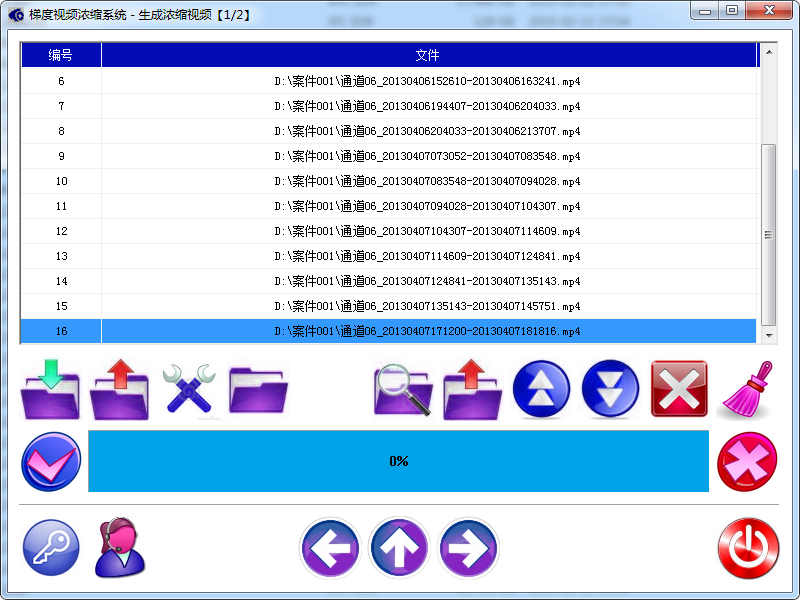The width and height of the screenshot is (800, 600).
Task: Click the round up arrow navigation button
Action: tap(399, 548)
